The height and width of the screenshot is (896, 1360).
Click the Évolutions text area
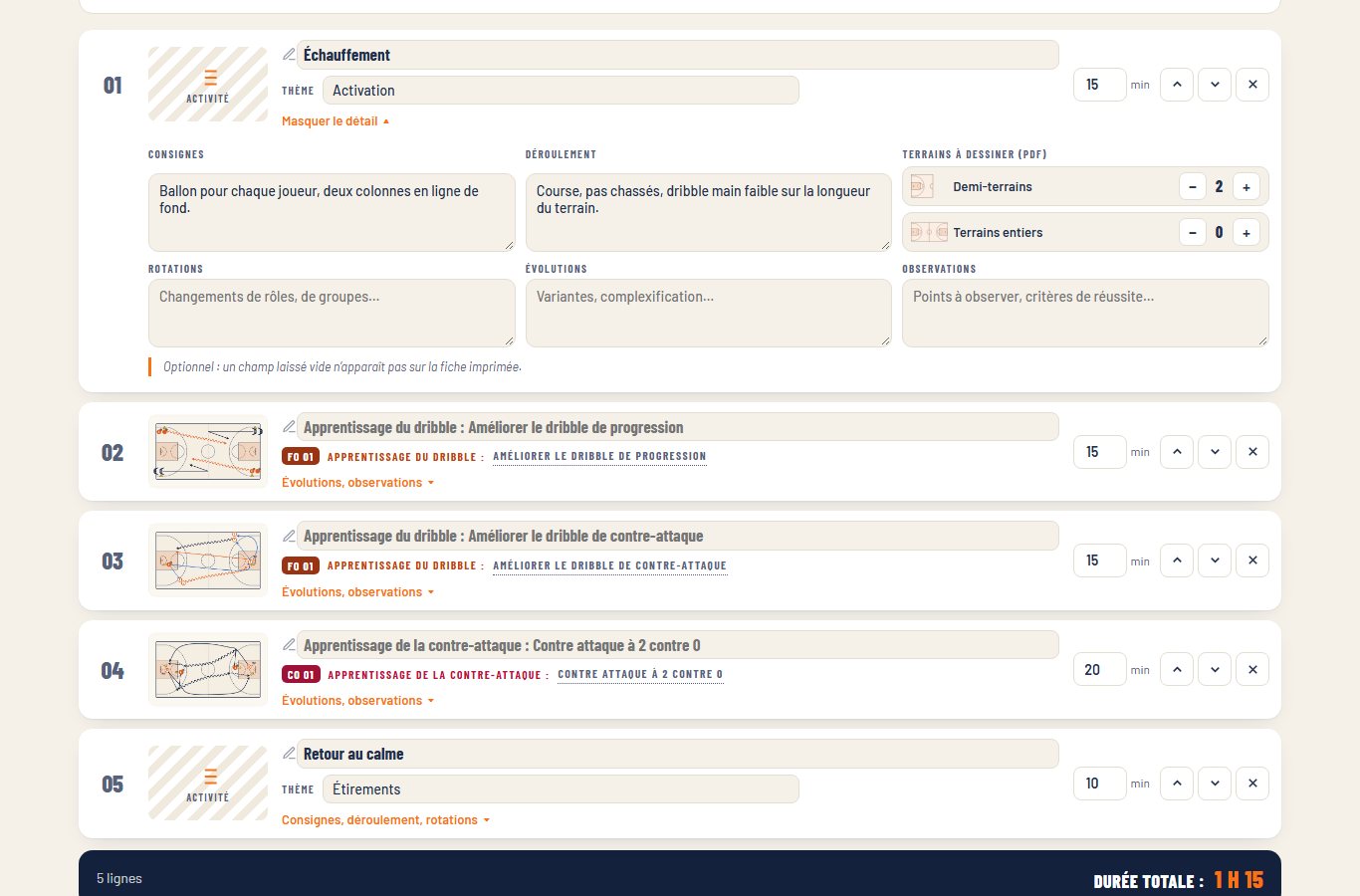[x=708, y=313]
